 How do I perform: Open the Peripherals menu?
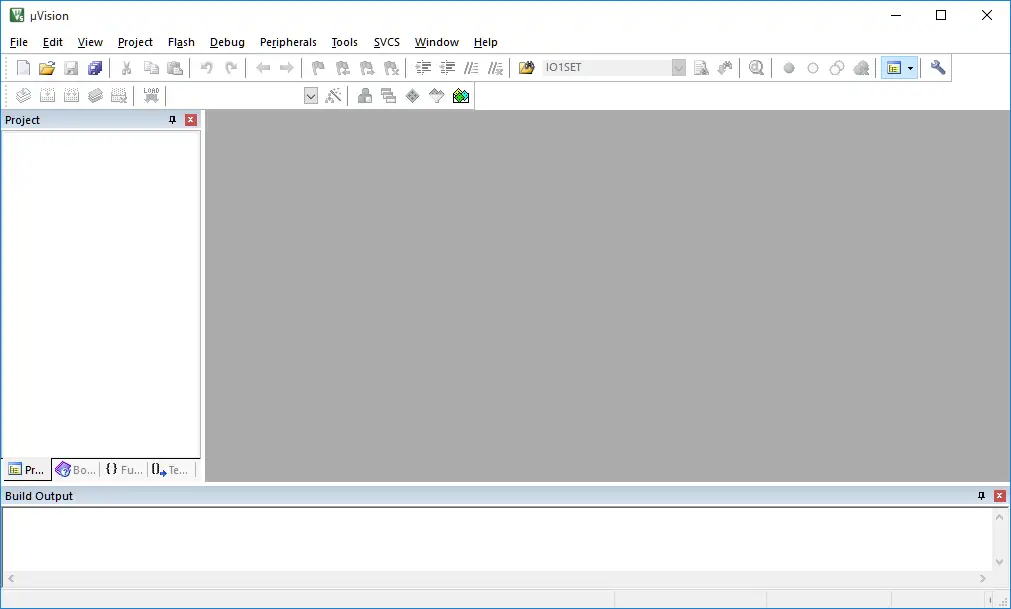(288, 42)
